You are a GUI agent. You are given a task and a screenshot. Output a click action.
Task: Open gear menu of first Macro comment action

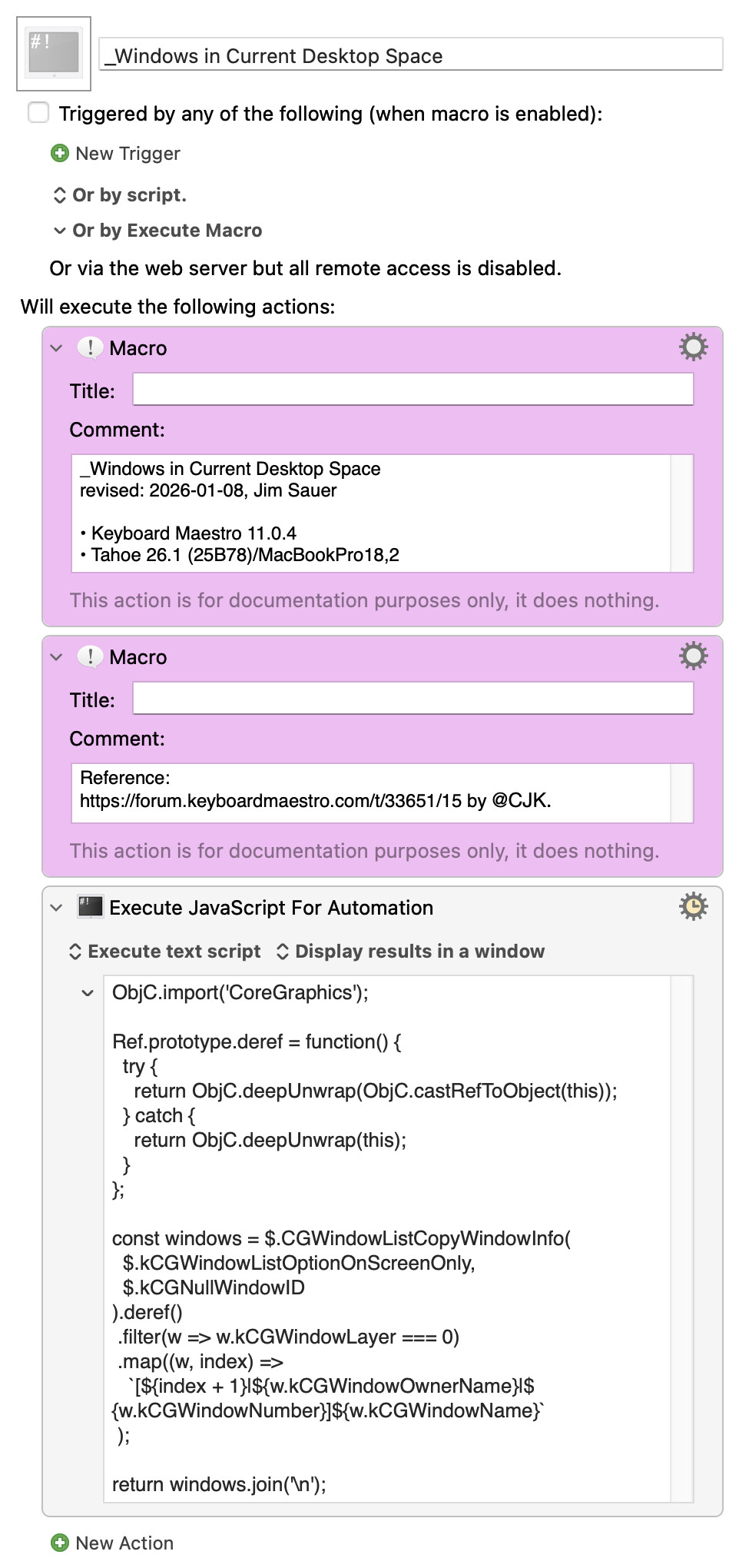pyautogui.click(x=693, y=347)
